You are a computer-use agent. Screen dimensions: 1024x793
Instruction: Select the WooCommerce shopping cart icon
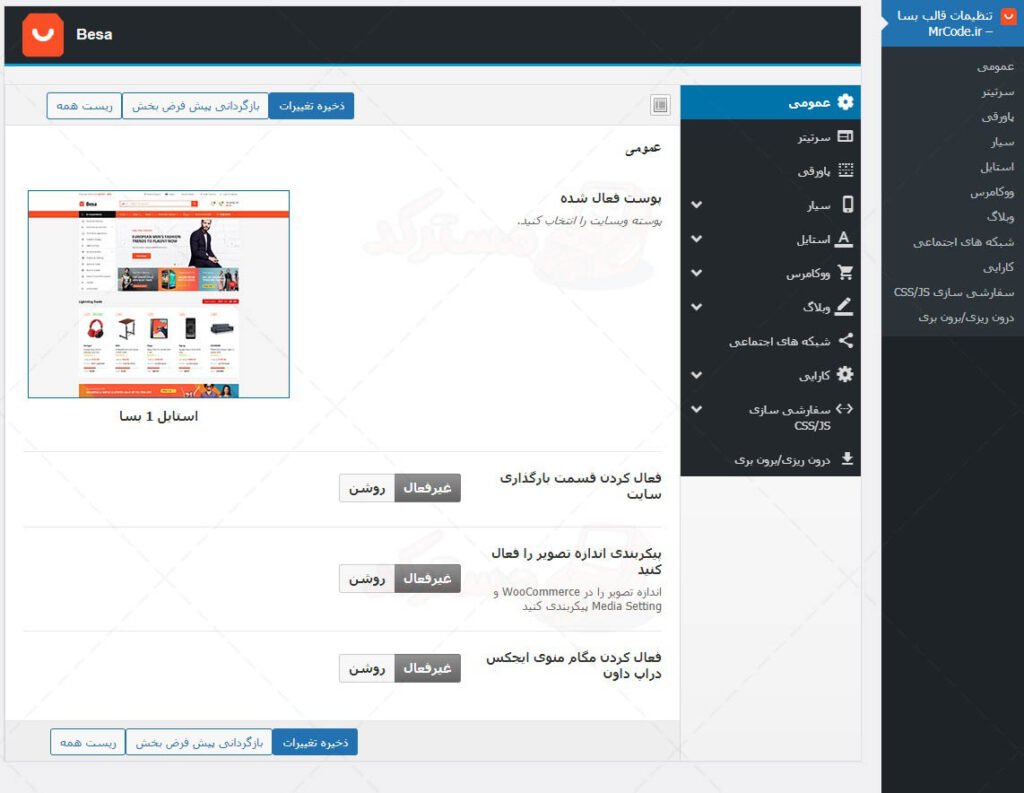pos(843,272)
